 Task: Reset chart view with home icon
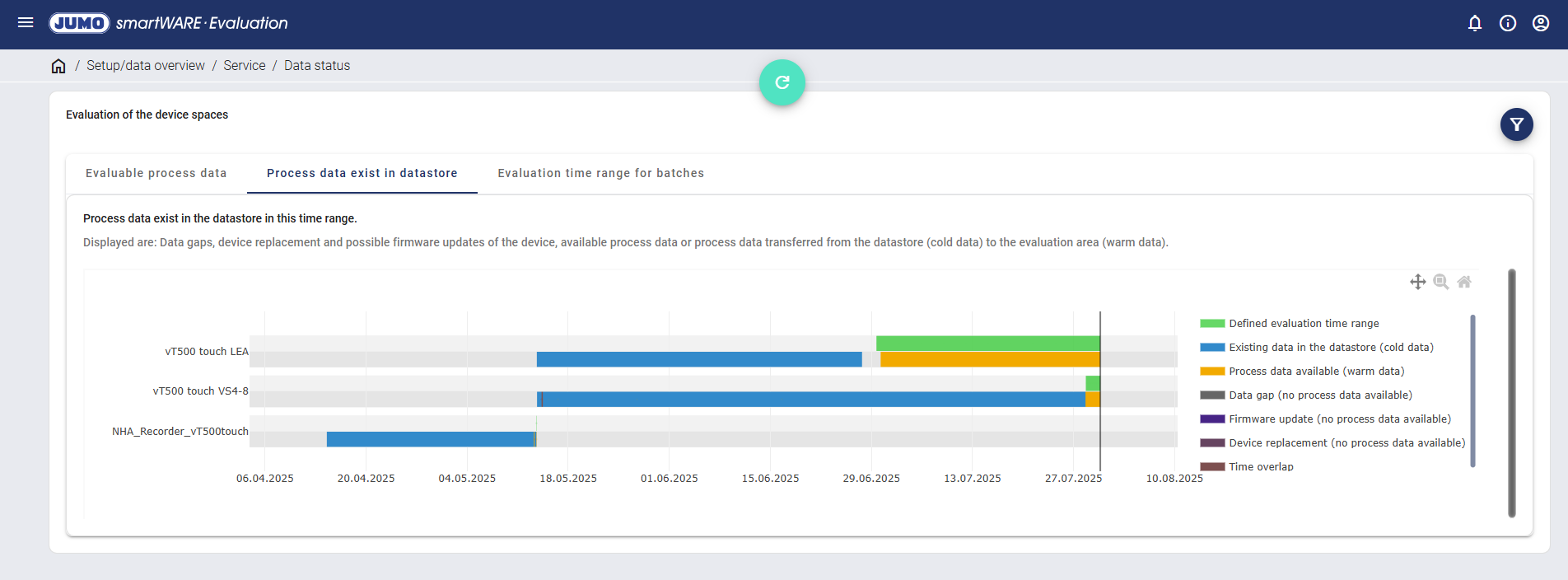tap(1463, 282)
